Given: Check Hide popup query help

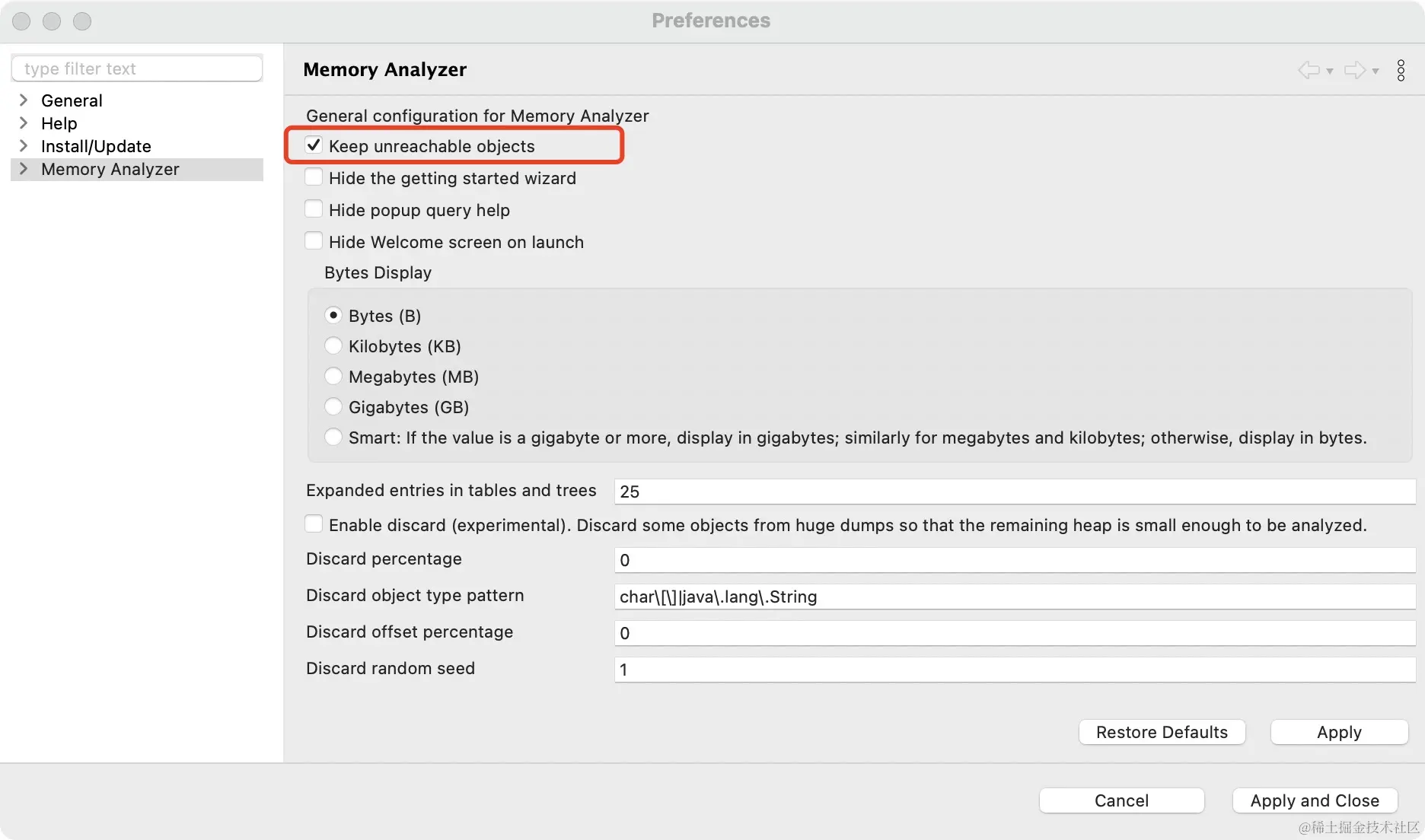Looking at the screenshot, I should coord(314,209).
